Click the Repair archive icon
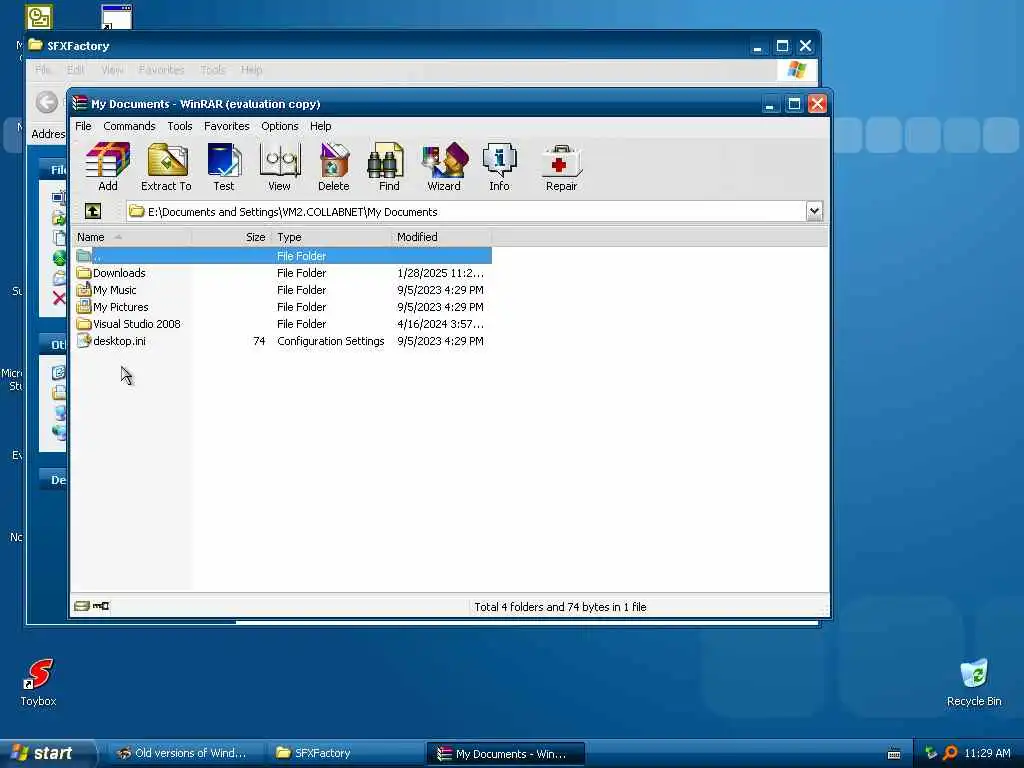Screen dimensions: 1024x768 coord(562,167)
